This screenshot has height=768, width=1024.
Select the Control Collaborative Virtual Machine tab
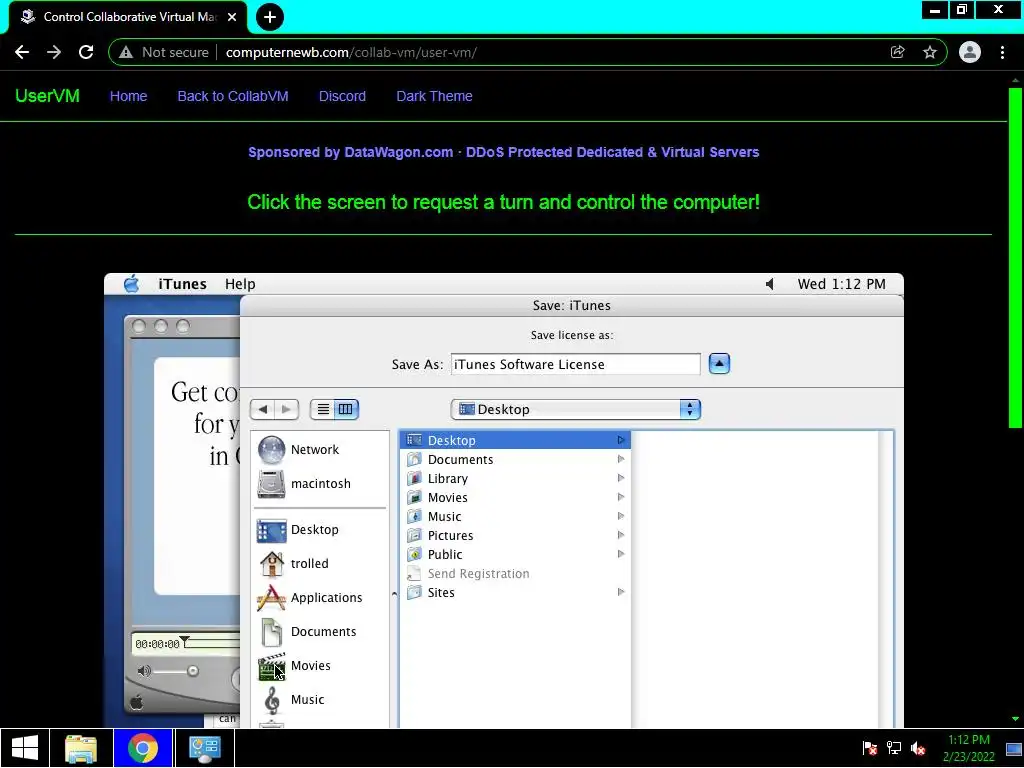(128, 17)
